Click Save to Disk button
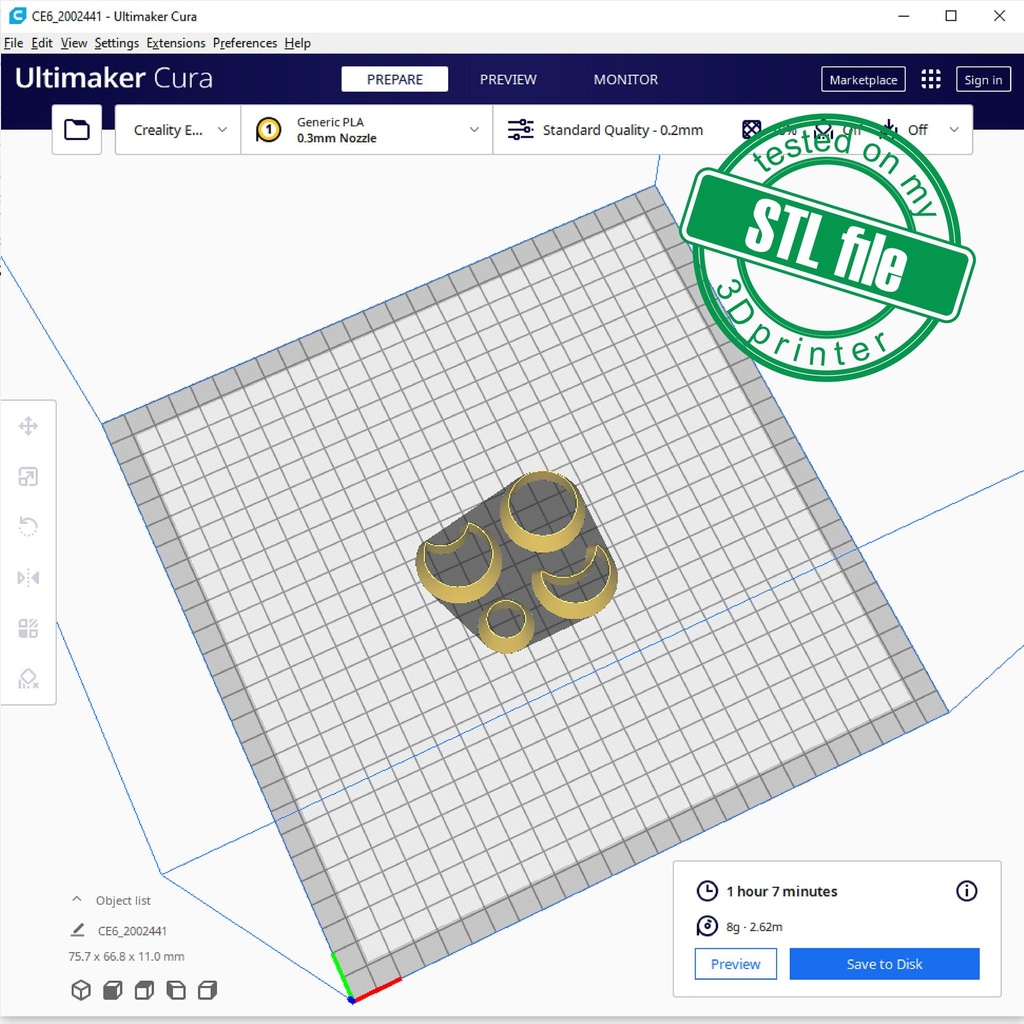This screenshot has height=1024, width=1024. point(884,964)
